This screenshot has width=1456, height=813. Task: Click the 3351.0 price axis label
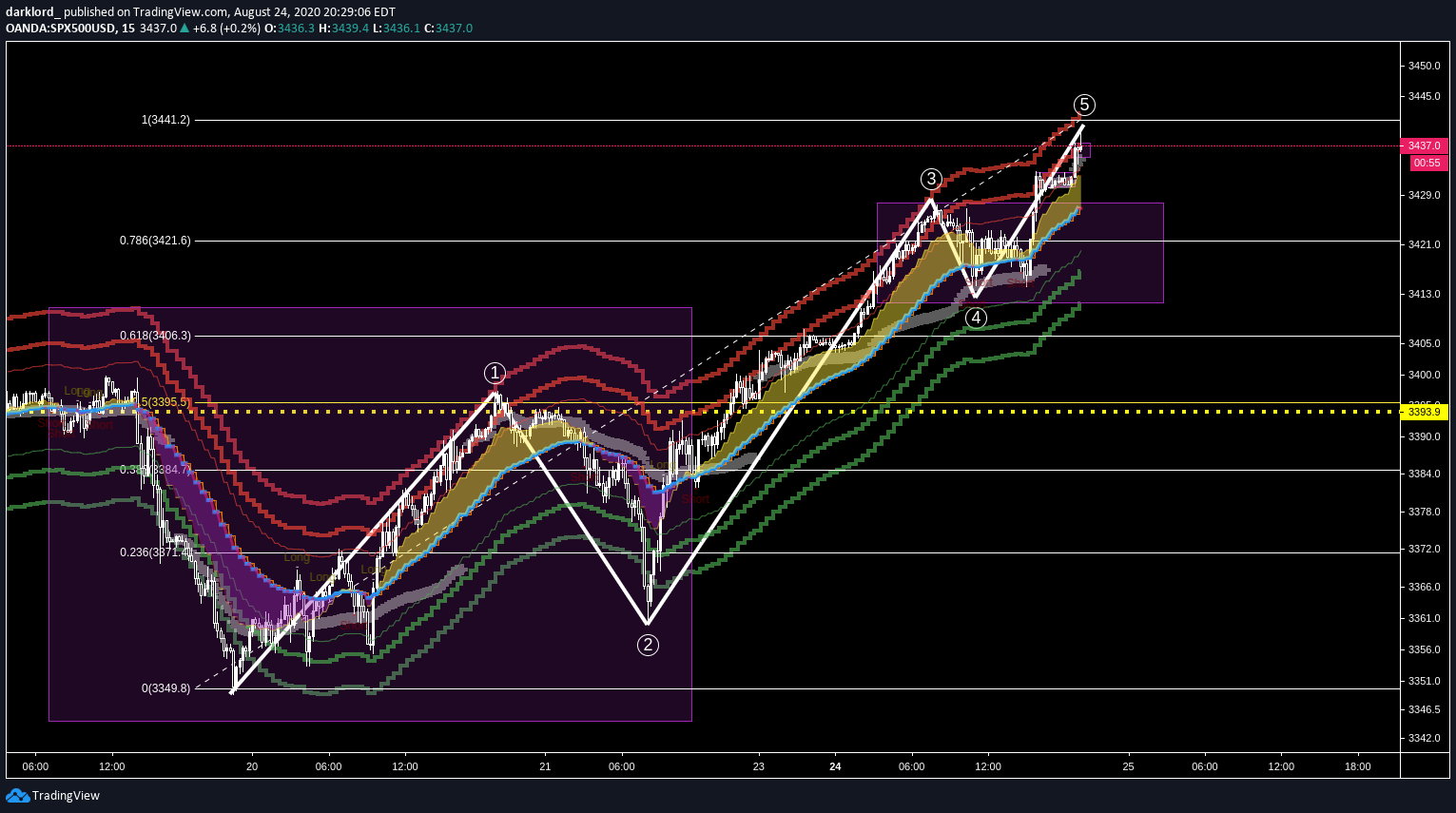pyautogui.click(x=1424, y=681)
